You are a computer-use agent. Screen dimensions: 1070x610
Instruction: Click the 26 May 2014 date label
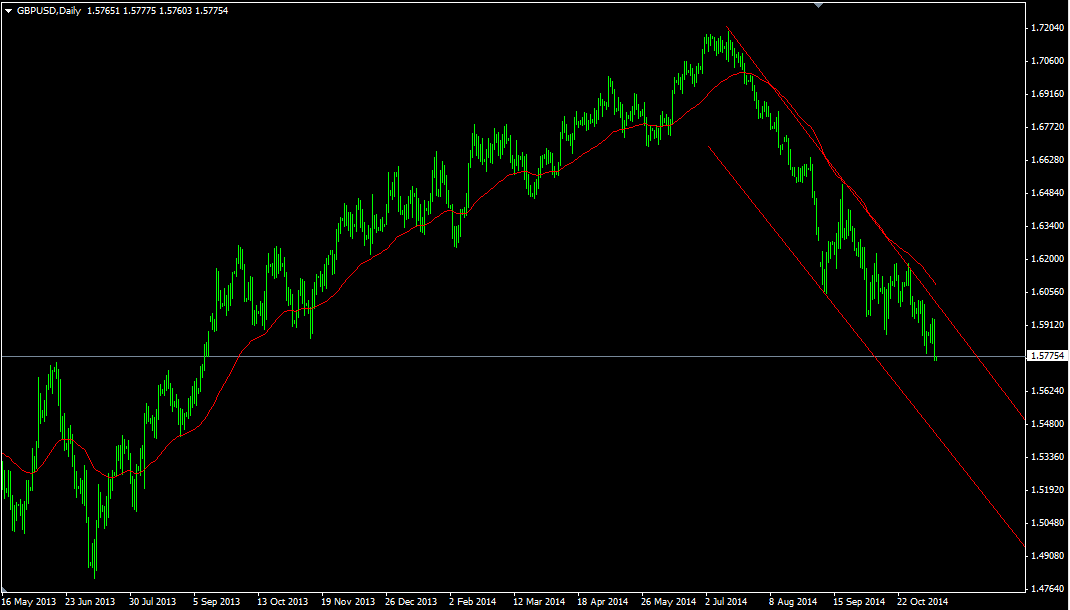(x=669, y=602)
